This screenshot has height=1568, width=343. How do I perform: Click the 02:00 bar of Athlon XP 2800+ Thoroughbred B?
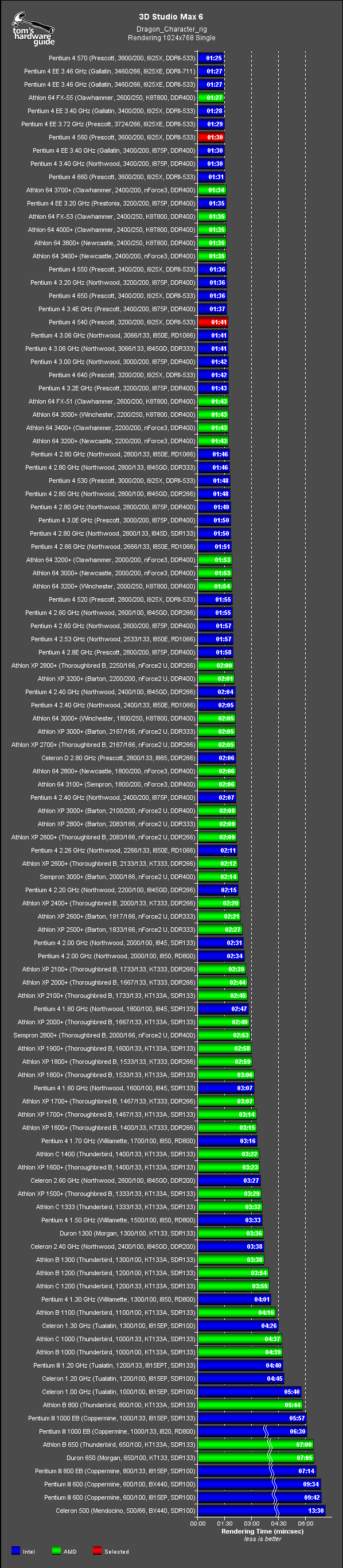[x=216, y=666]
